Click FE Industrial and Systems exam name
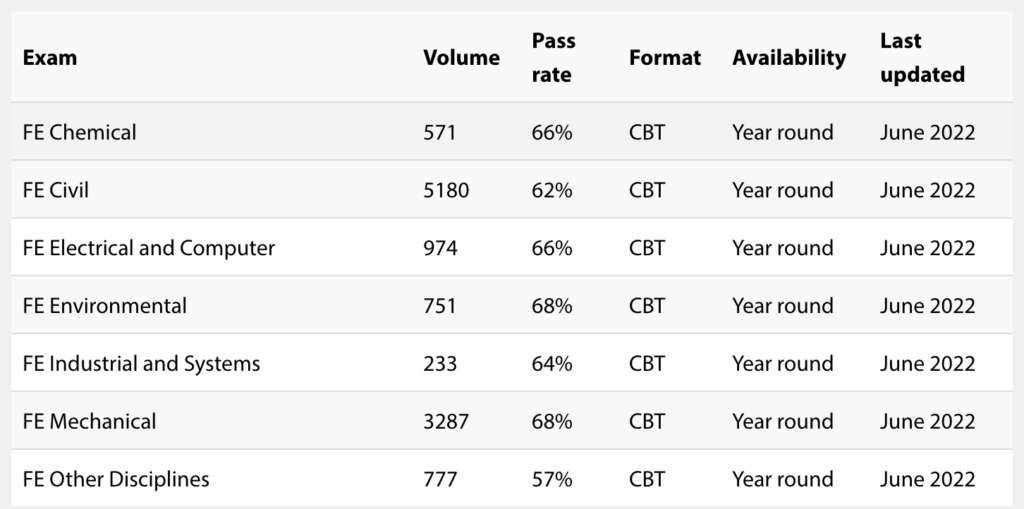This screenshot has width=1024, height=509. [x=141, y=364]
